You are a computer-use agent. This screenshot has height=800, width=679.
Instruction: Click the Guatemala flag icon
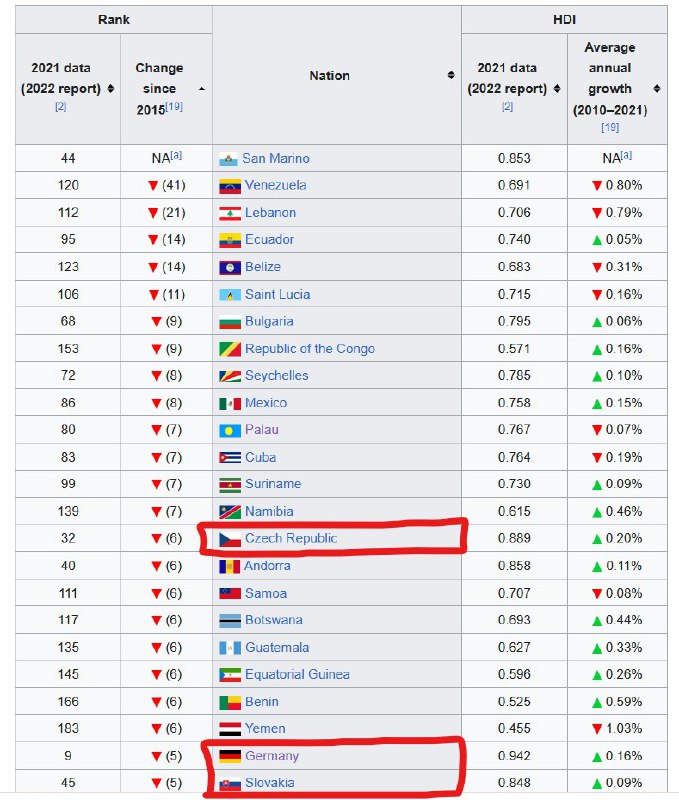pyautogui.click(x=230, y=648)
